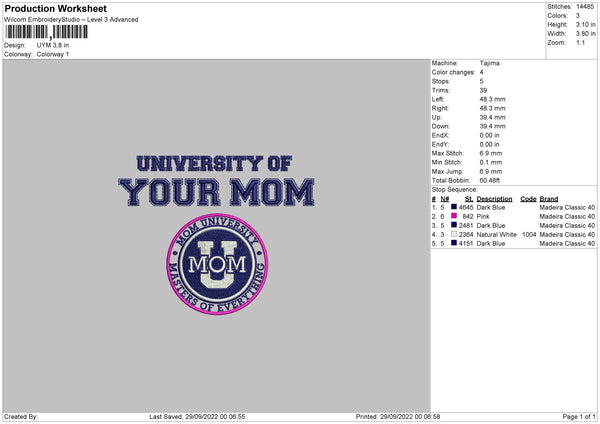
Task: Click the '48.3 mm' value beside Left
Action: click(492, 99)
